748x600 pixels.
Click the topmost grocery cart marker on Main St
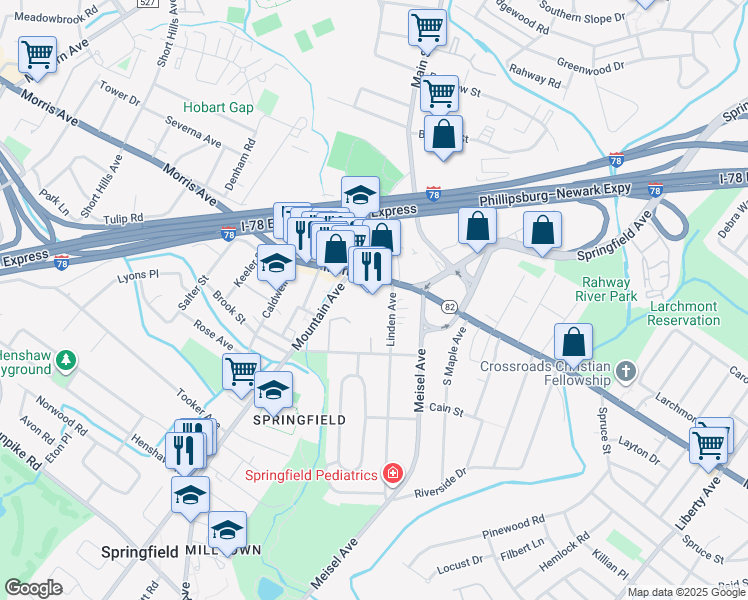428,29
